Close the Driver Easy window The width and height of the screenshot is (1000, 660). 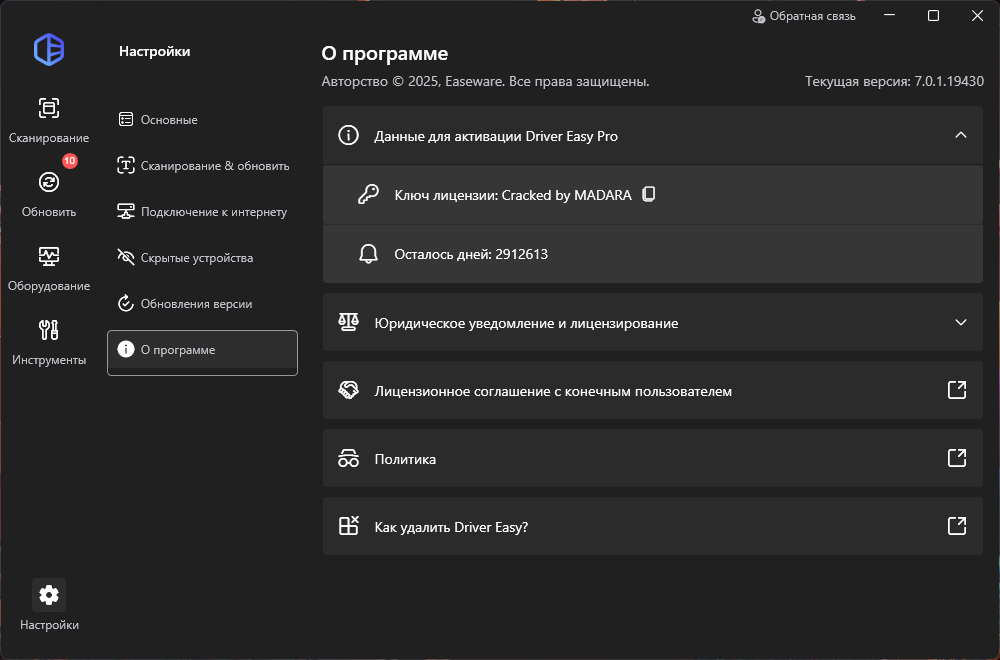point(977,15)
